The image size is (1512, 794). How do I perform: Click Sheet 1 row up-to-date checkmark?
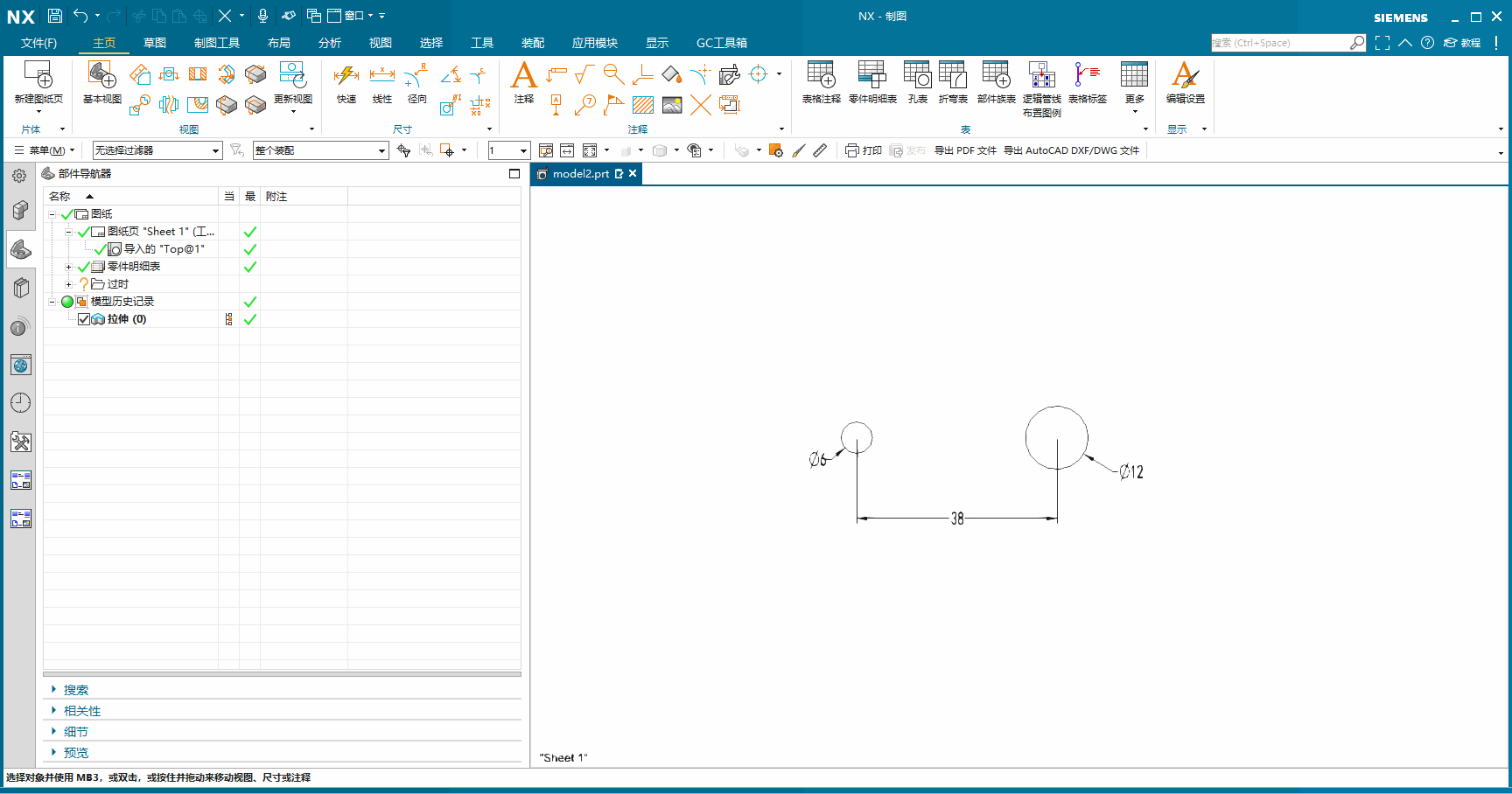(250, 232)
